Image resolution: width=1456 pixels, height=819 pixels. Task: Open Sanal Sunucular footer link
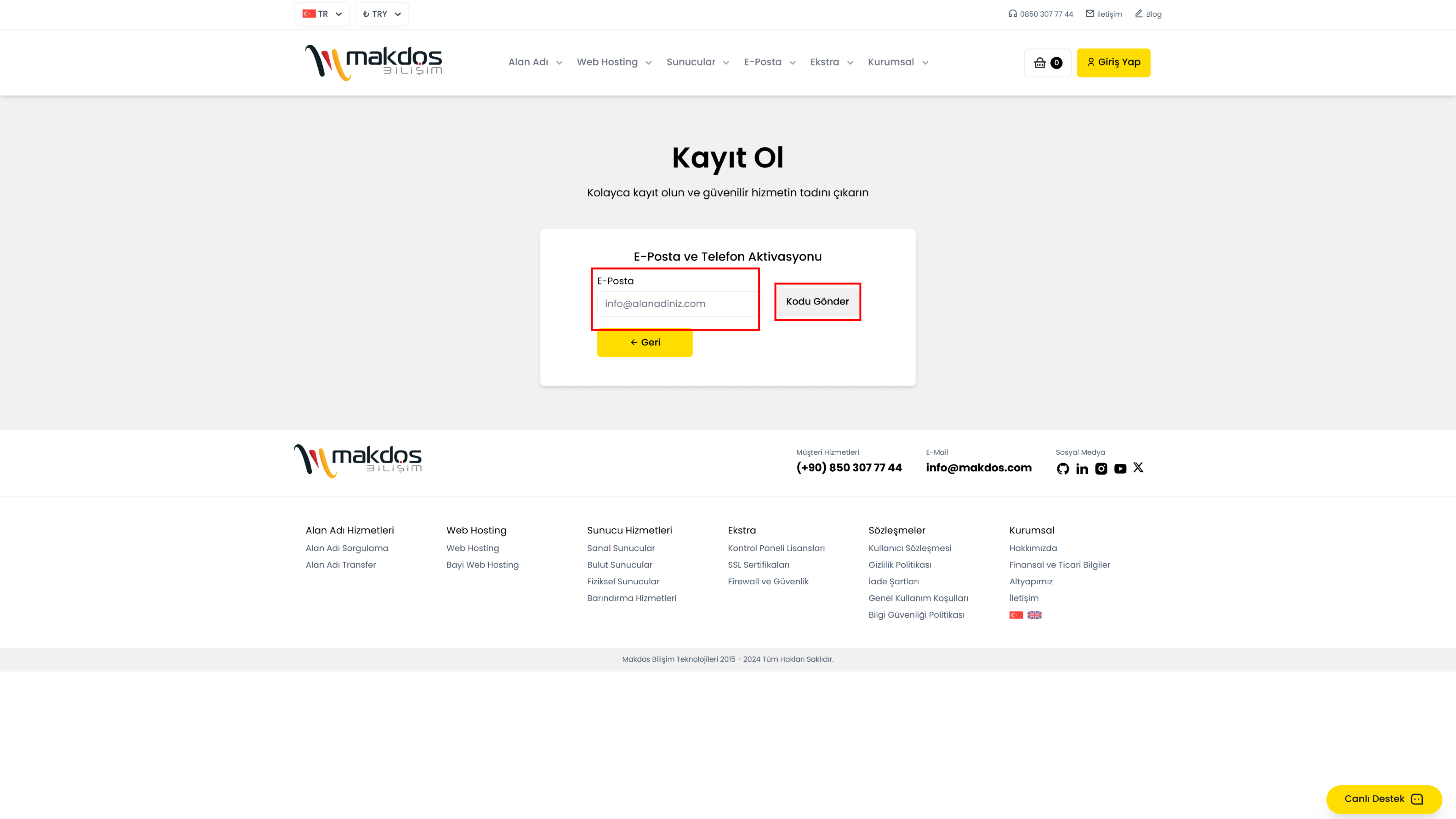[621, 548]
